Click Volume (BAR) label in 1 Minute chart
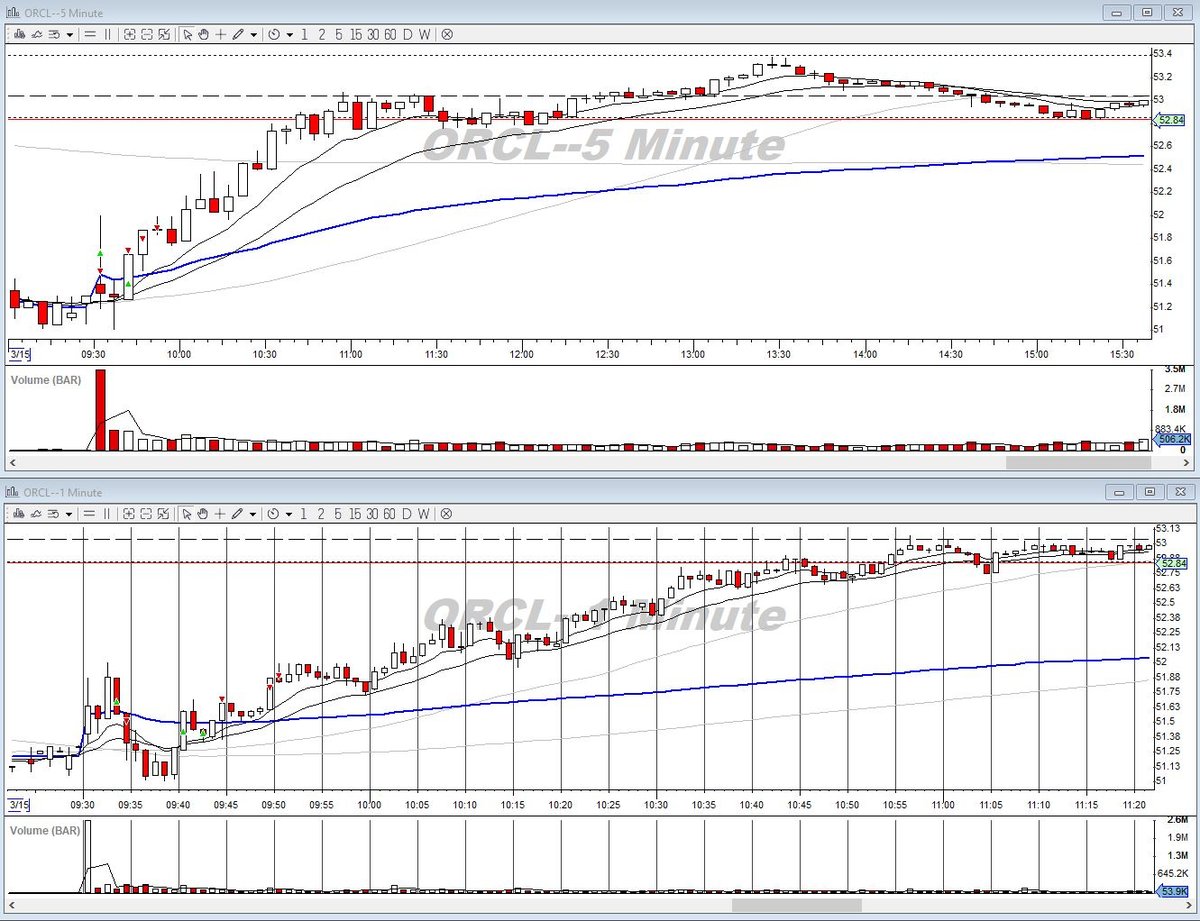 click(x=45, y=831)
